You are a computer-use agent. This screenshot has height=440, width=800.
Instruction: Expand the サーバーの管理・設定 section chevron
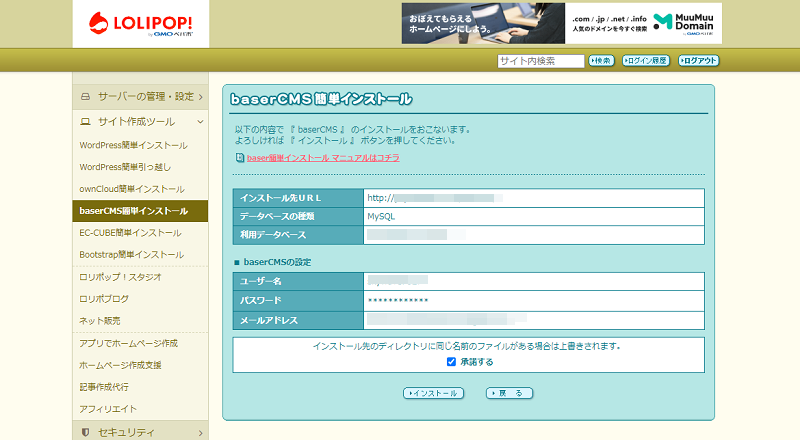click(x=201, y=96)
